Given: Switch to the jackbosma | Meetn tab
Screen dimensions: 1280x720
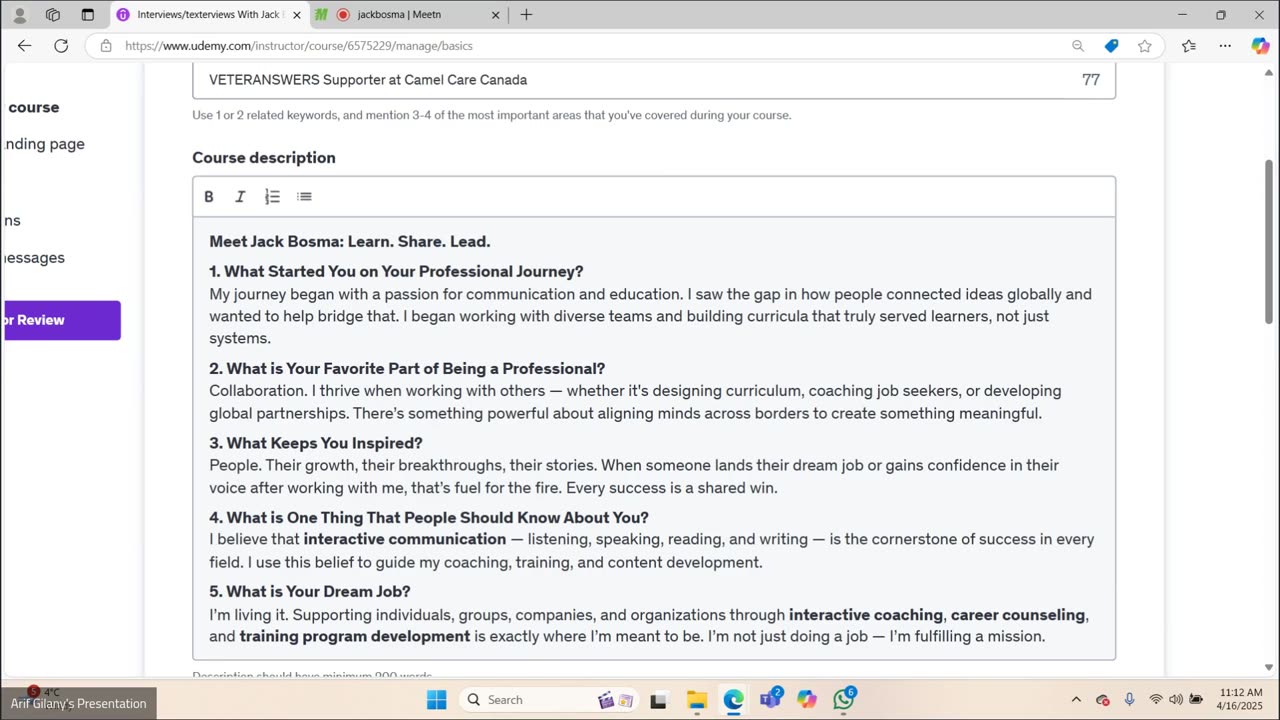Looking at the screenshot, I should tap(408, 15).
